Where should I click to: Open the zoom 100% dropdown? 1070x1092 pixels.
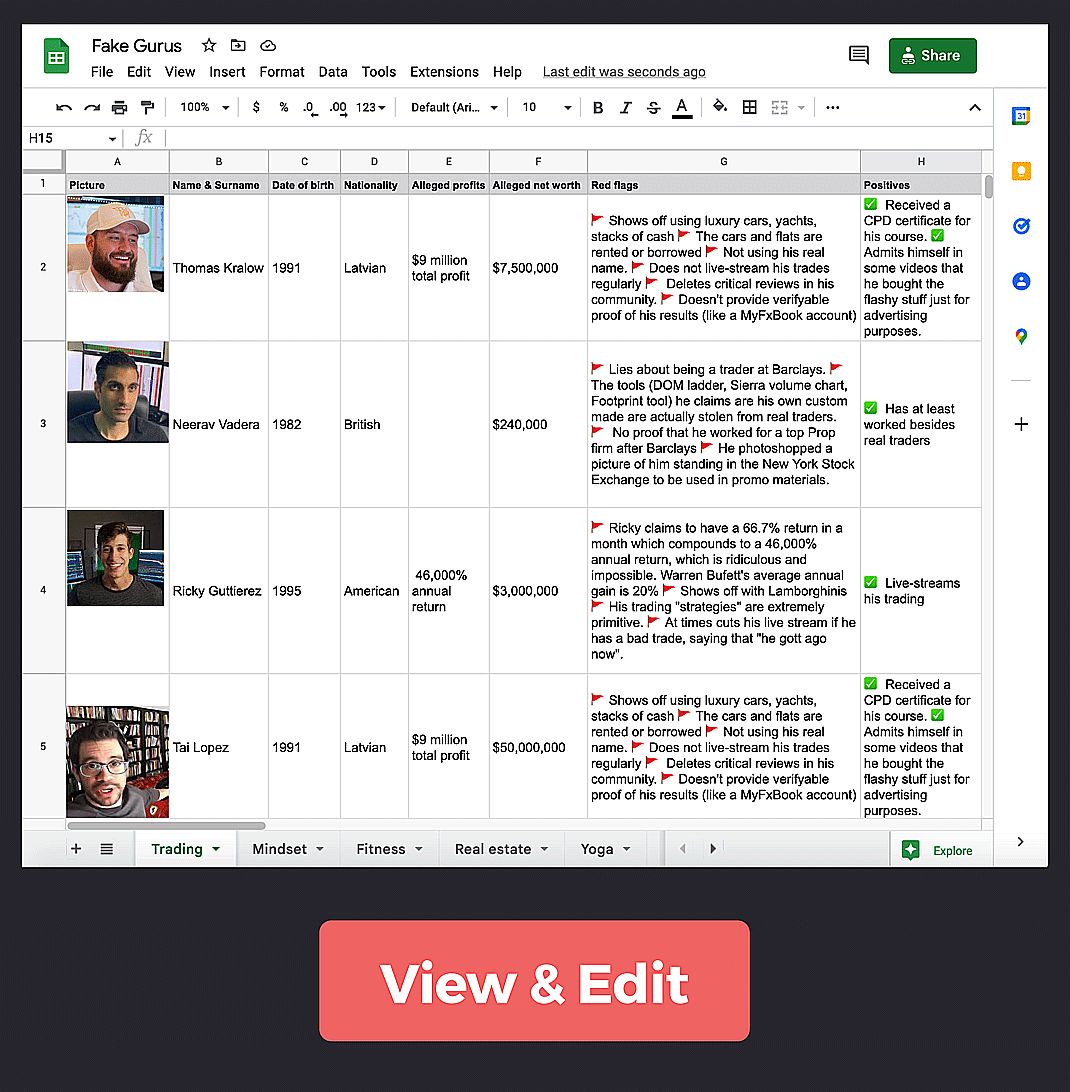pyautogui.click(x=204, y=107)
